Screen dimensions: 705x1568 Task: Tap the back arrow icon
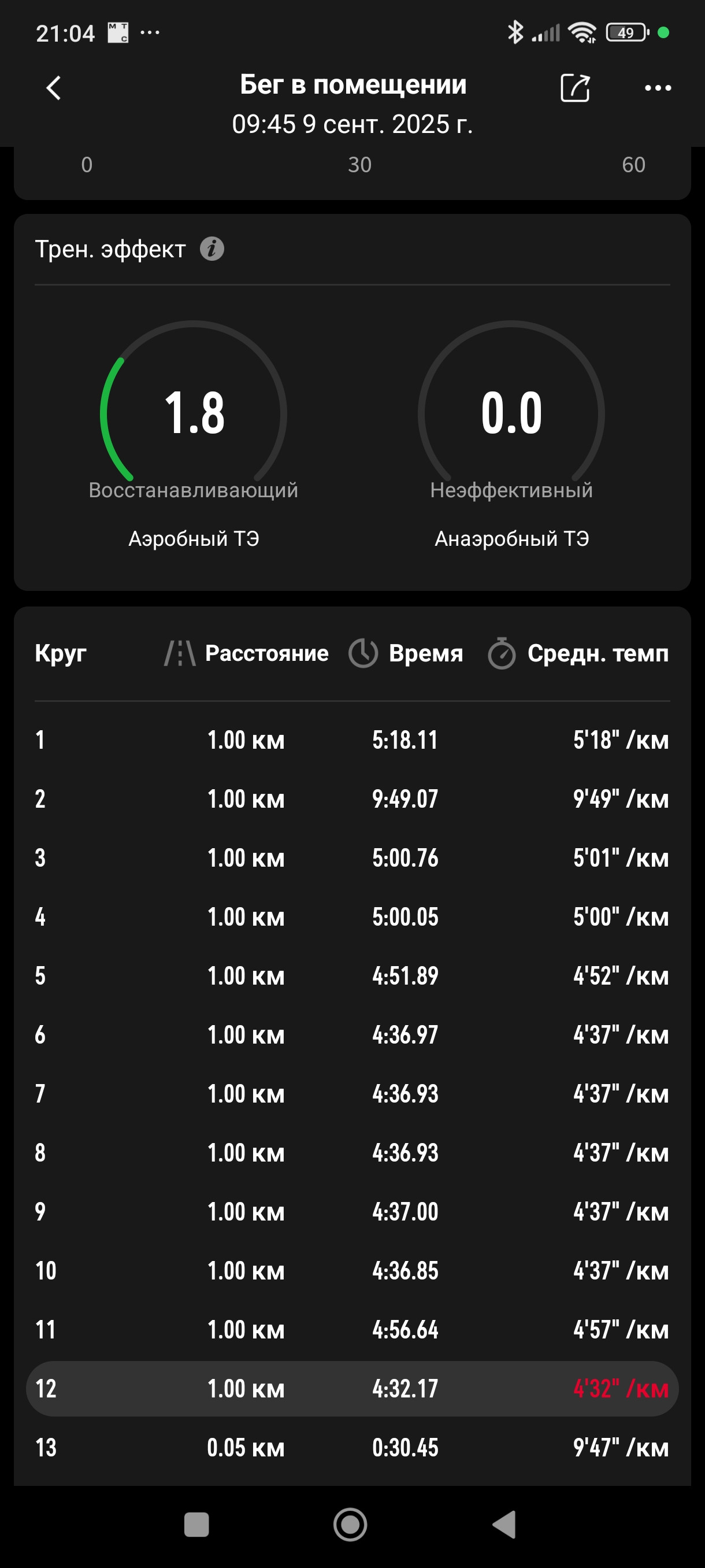(x=54, y=88)
